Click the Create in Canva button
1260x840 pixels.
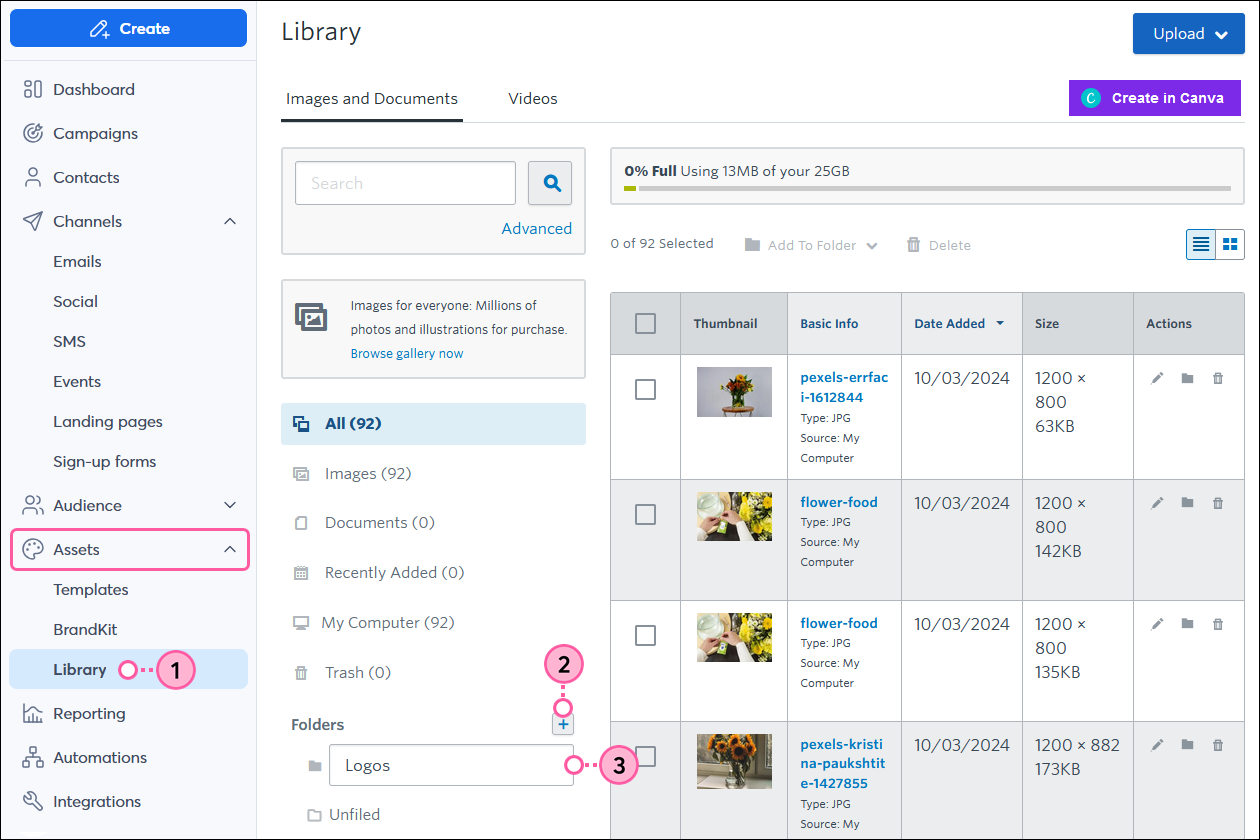[1154, 97]
